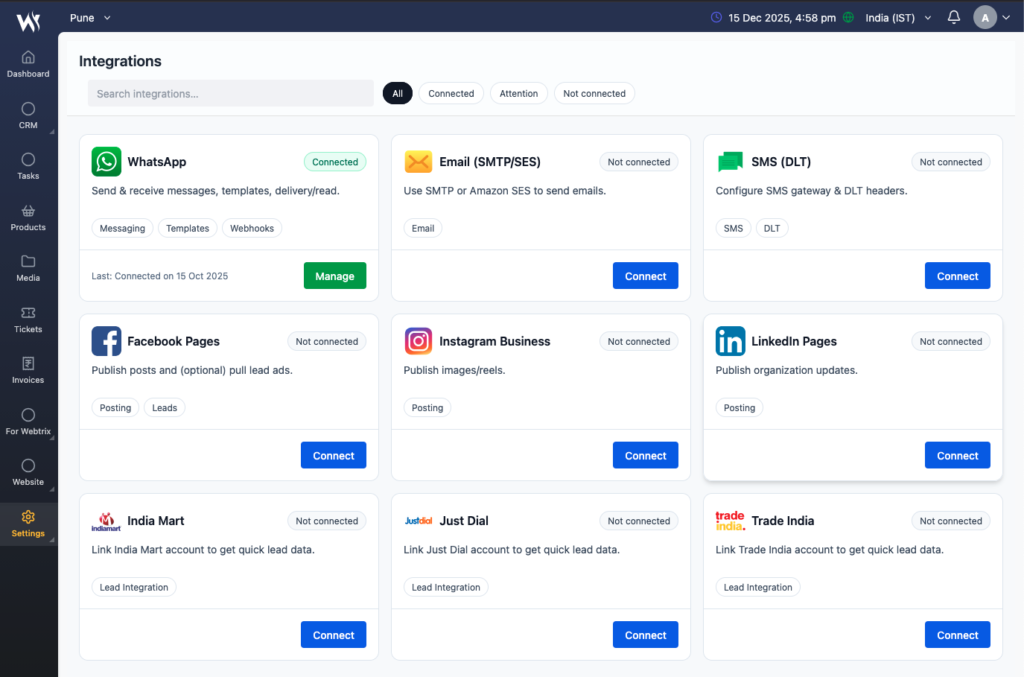Screen dimensions: 1024x677
Task: Filter integrations by Connected
Action: coord(451,93)
